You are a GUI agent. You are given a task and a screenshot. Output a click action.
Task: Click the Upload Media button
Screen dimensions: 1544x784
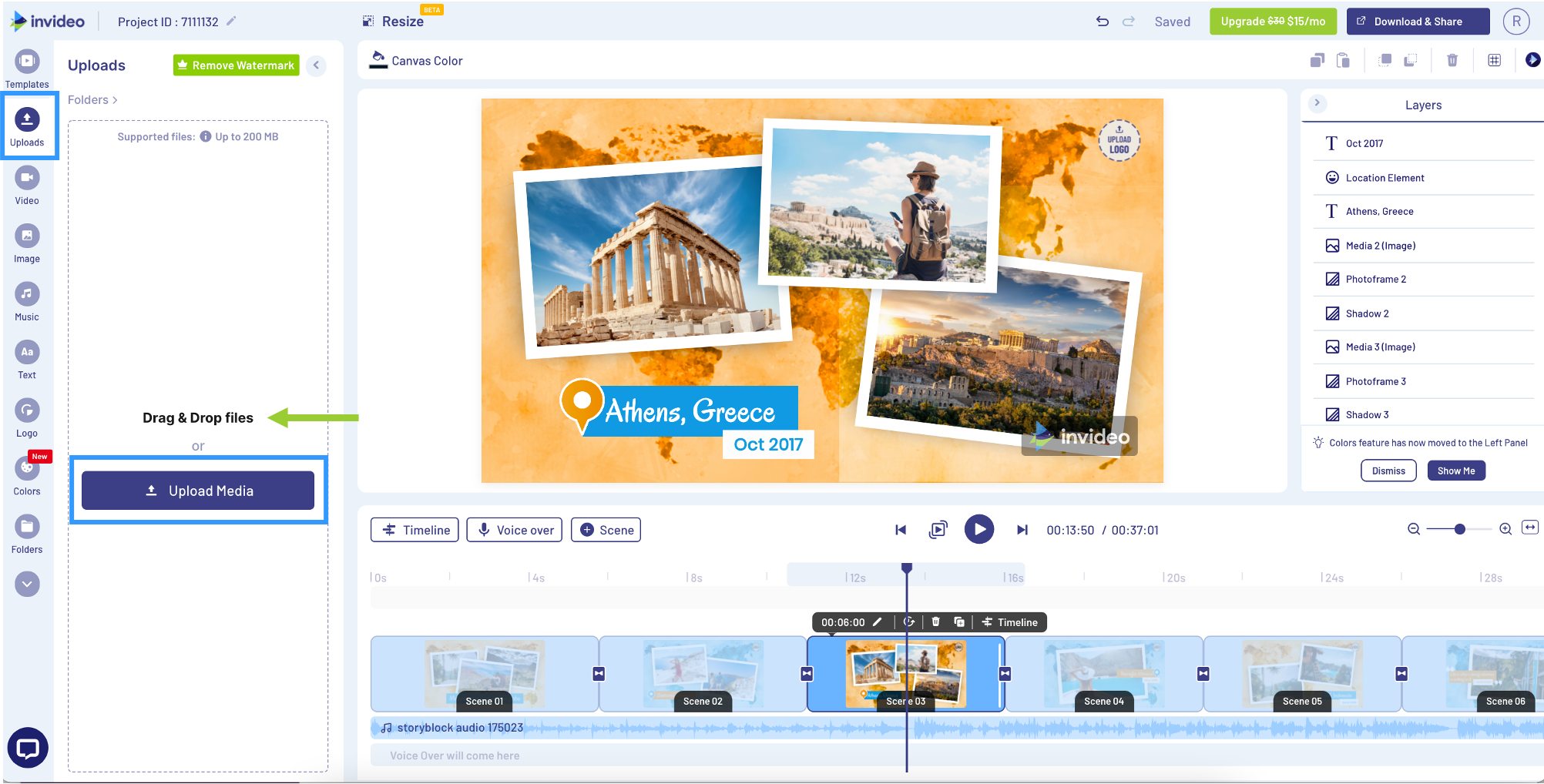click(x=197, y=491)
